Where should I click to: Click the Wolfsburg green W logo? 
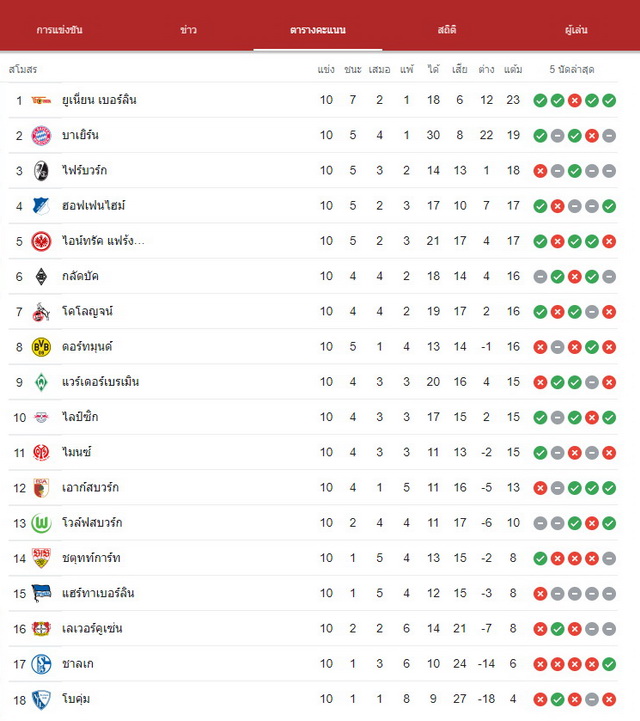41,523
